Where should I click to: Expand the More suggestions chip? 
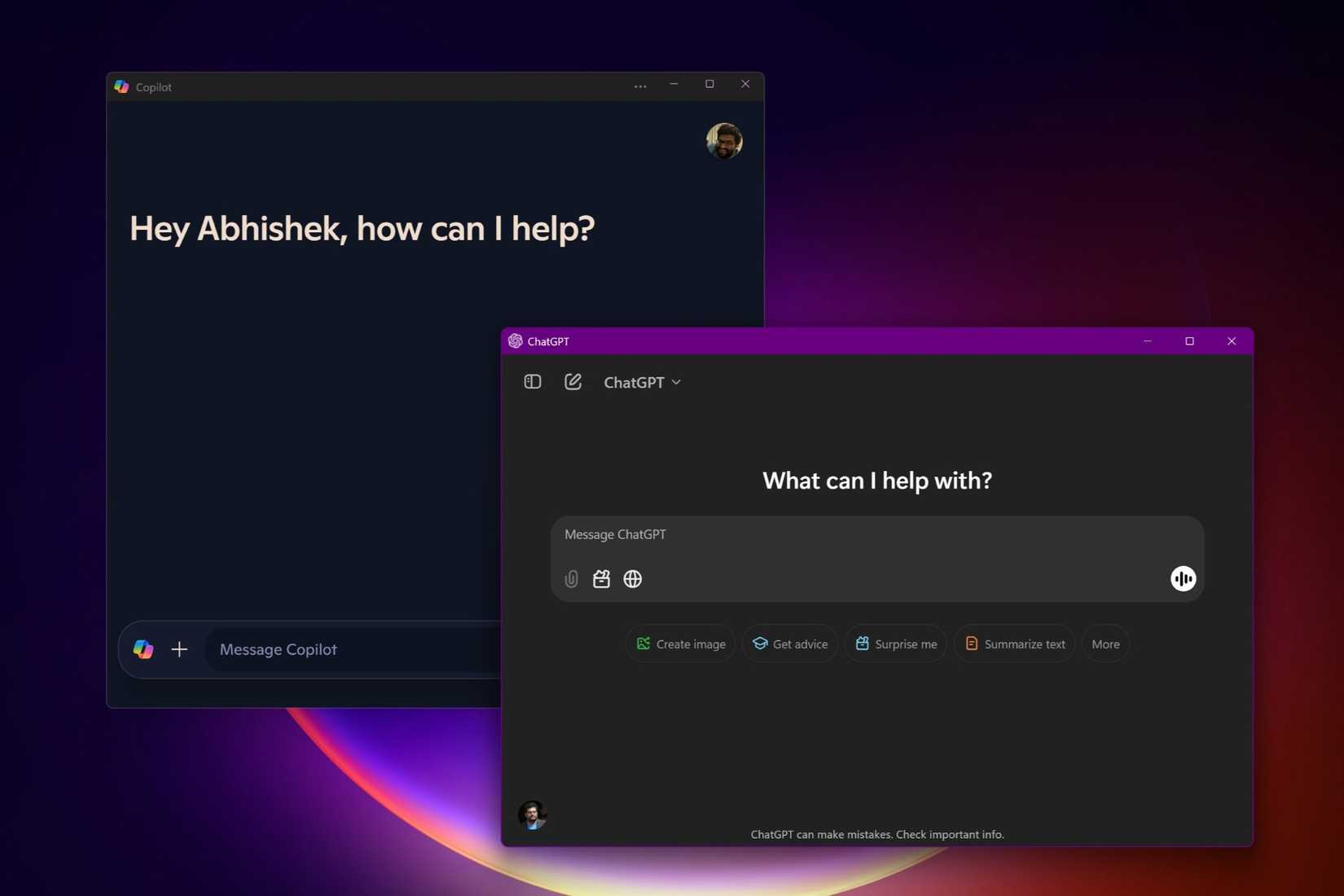pos(1105,643)
